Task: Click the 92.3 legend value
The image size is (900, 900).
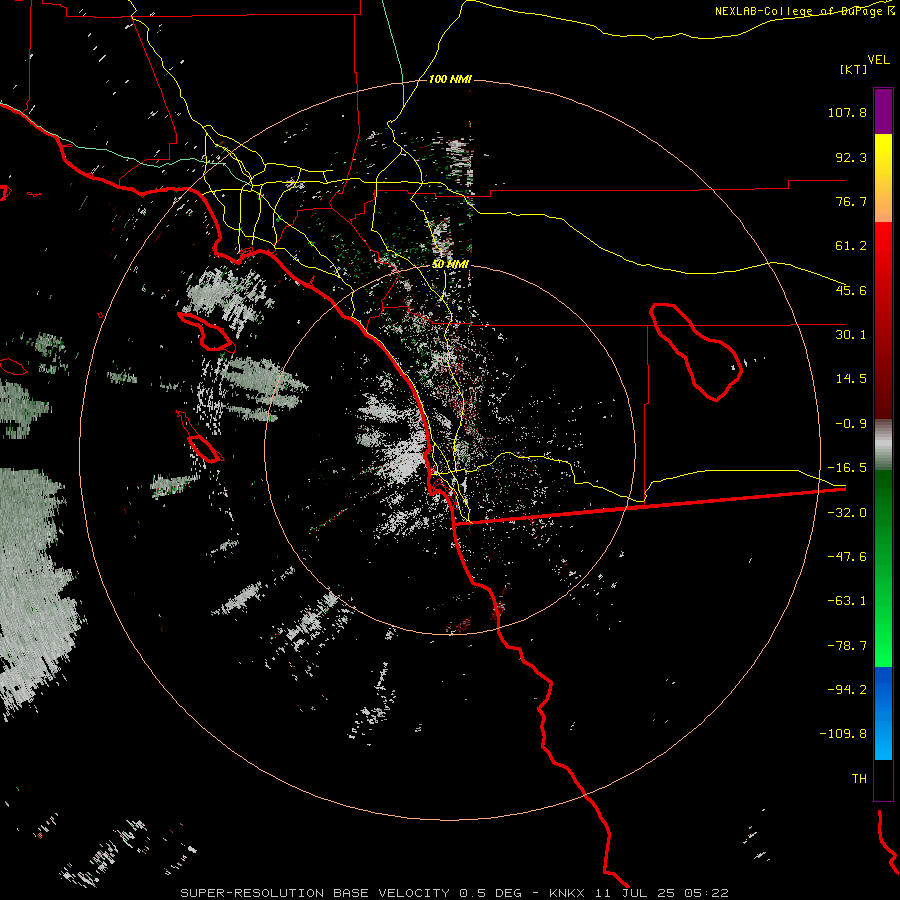Action: coord(851,157)
